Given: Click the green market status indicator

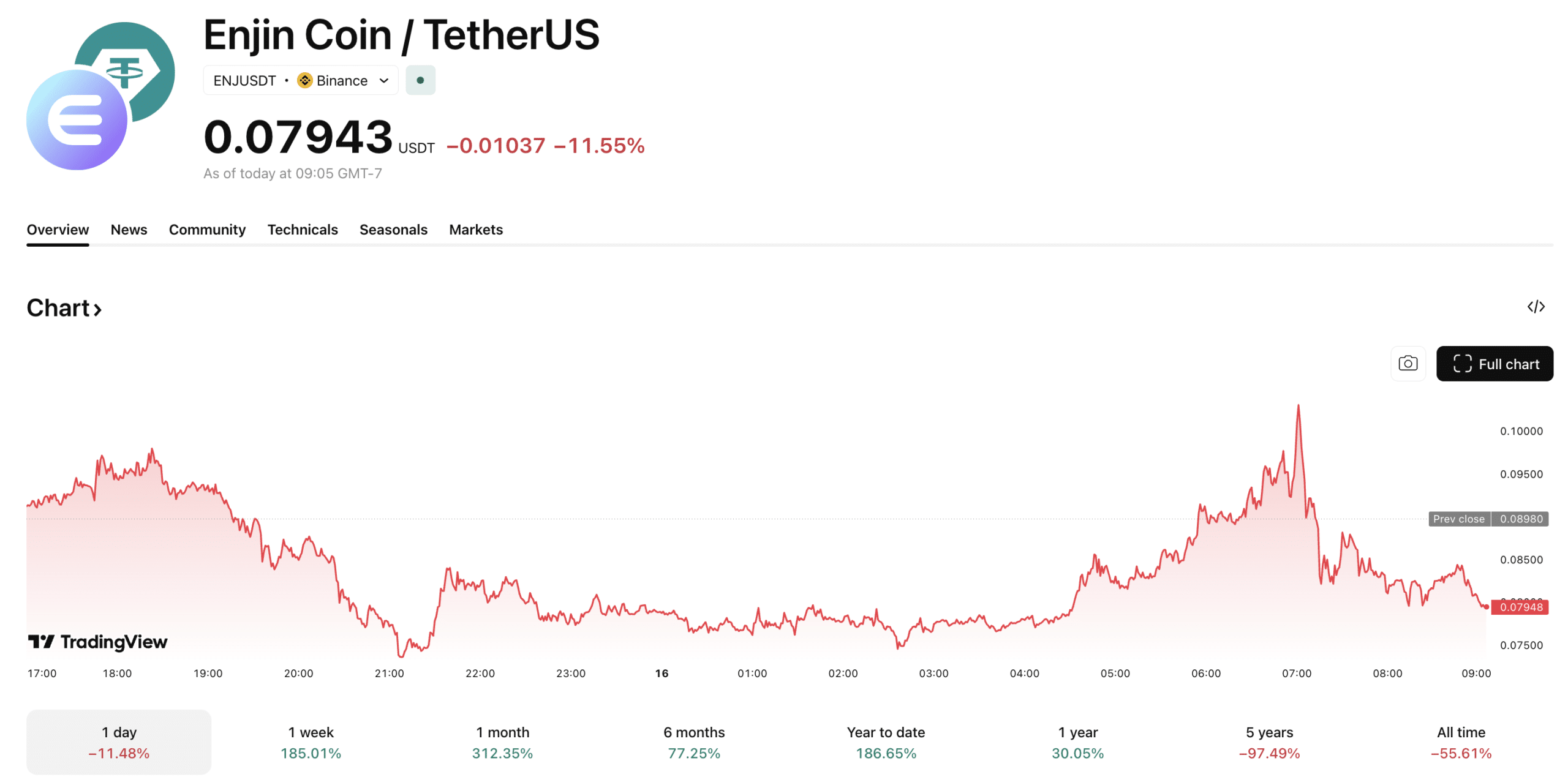Looking at the screenshot, I should pyautogui.click(x=420, y=80).
